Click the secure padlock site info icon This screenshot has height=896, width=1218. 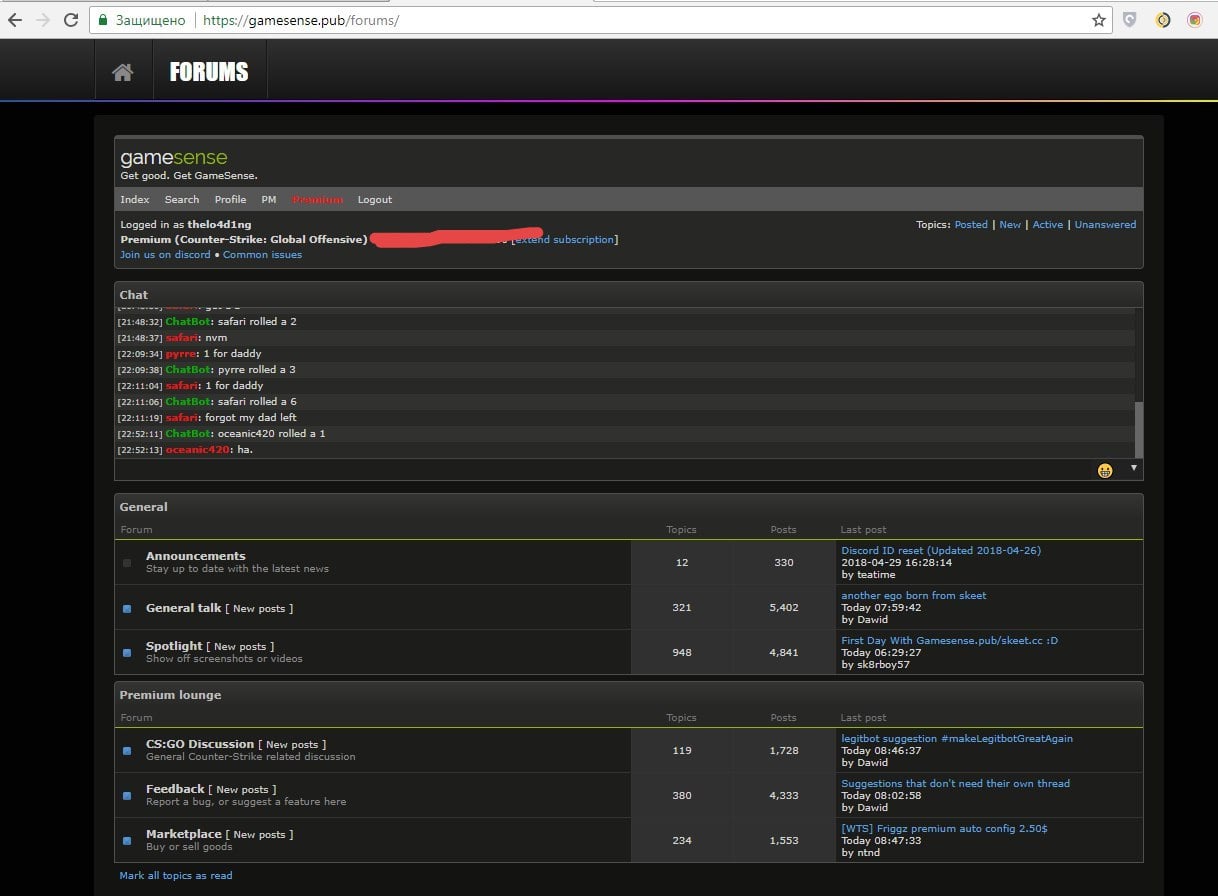(x=102, y=20)
